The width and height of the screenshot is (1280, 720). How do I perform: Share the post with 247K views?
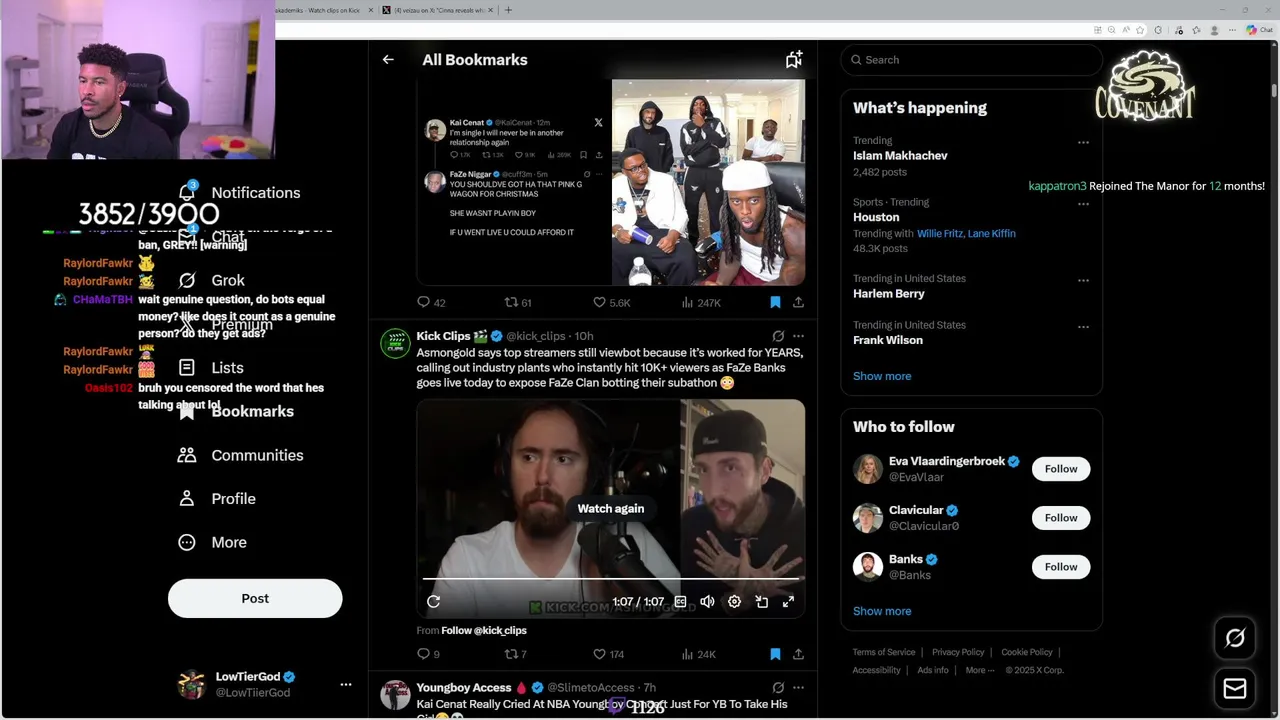(x=798, y=302)
